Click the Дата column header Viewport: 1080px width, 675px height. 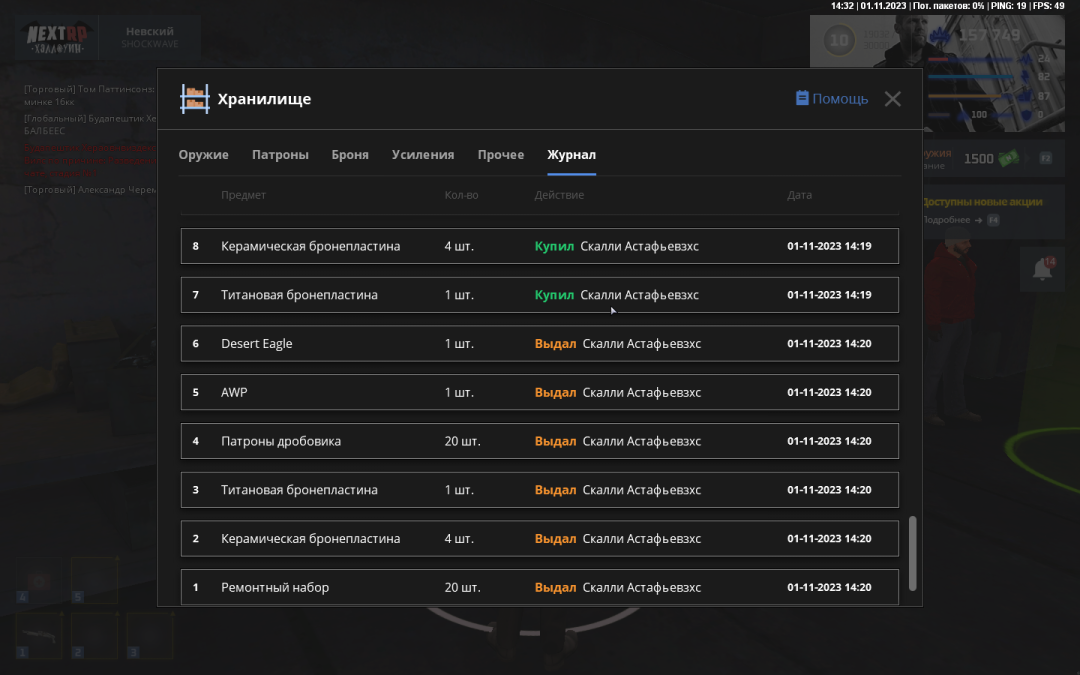tap(799, 195)
